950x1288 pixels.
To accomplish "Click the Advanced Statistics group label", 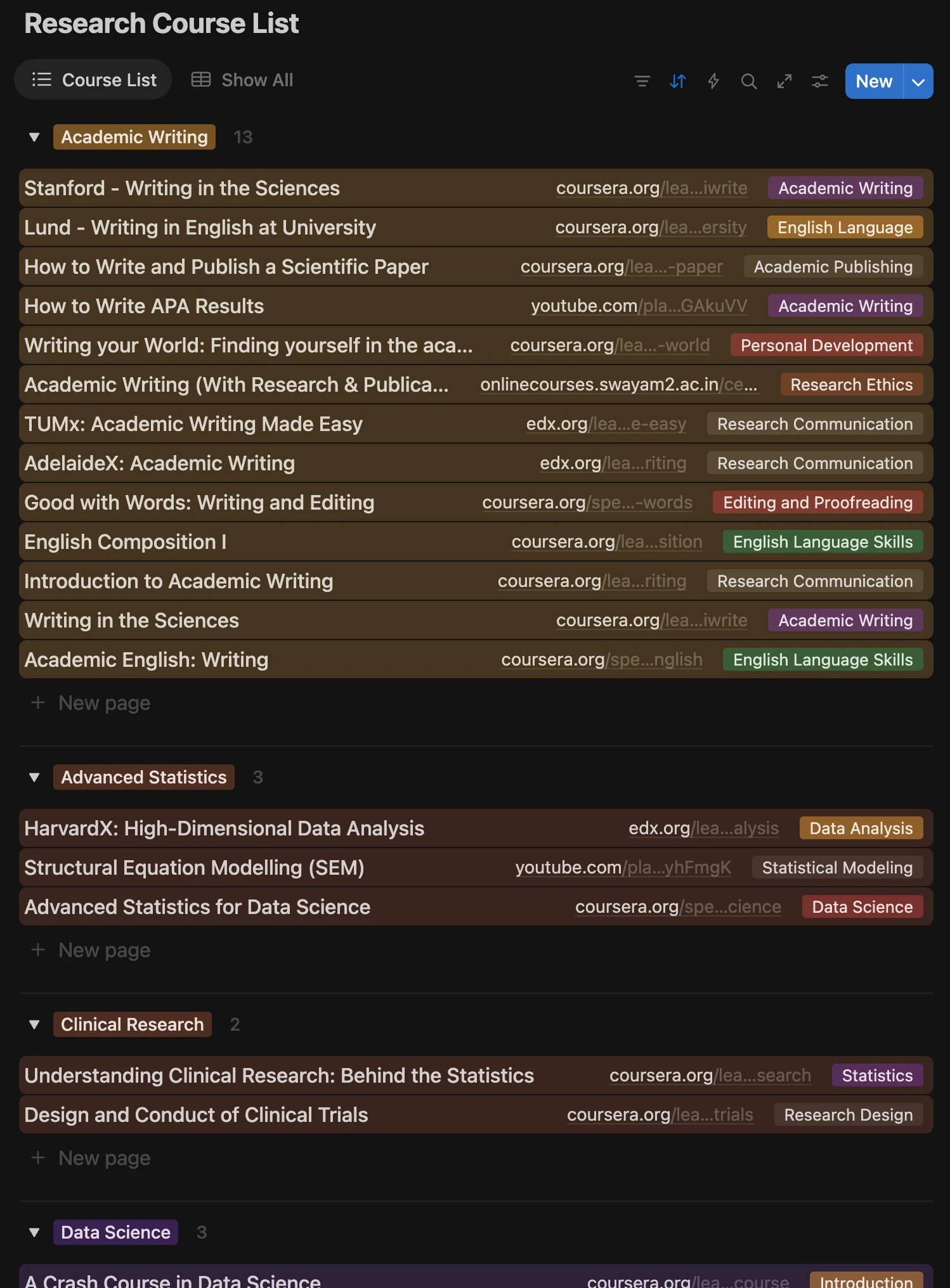I will coord(144,777).
